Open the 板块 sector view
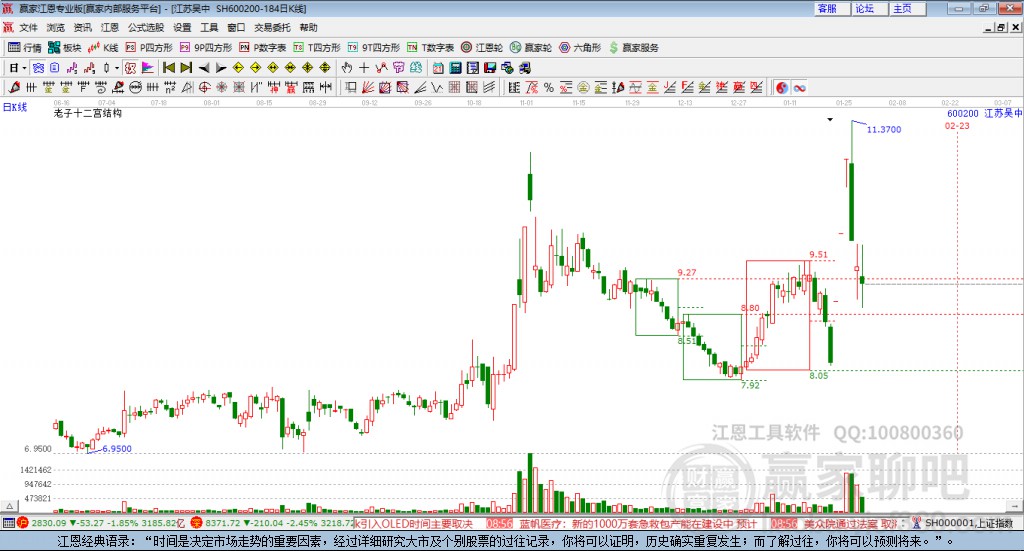Viewport: 1024px width, 551px height. (x=65, y=48)
